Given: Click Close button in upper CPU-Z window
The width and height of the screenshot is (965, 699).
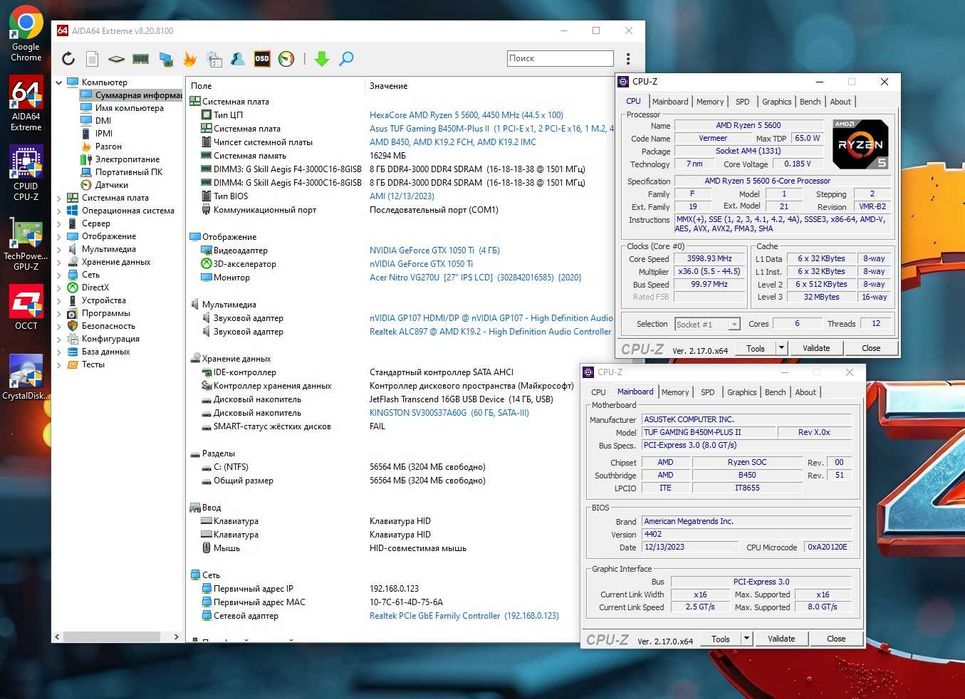Looking at the screenshot, I should (871, 348).
